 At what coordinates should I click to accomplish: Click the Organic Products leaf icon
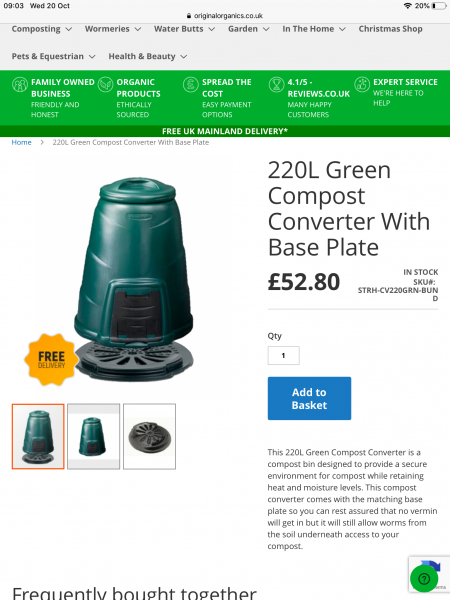tap(105, 85)
